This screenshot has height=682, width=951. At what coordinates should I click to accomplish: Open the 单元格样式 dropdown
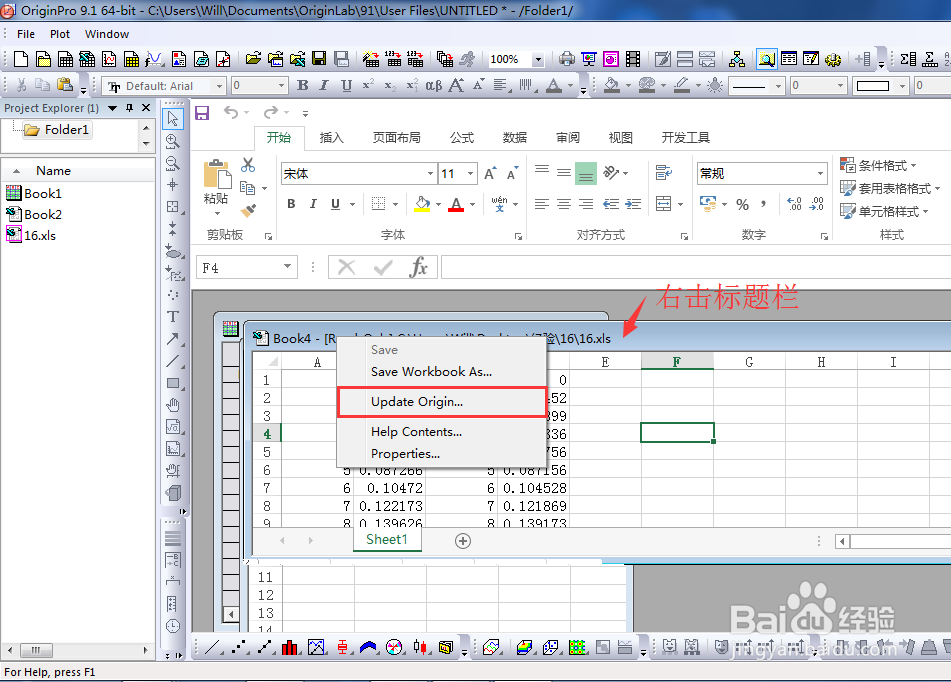(884, 211)
